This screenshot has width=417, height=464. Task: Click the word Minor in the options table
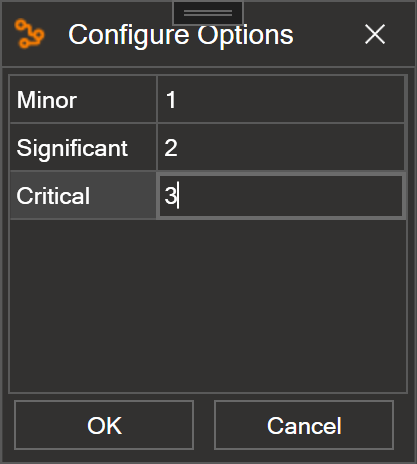47,100
